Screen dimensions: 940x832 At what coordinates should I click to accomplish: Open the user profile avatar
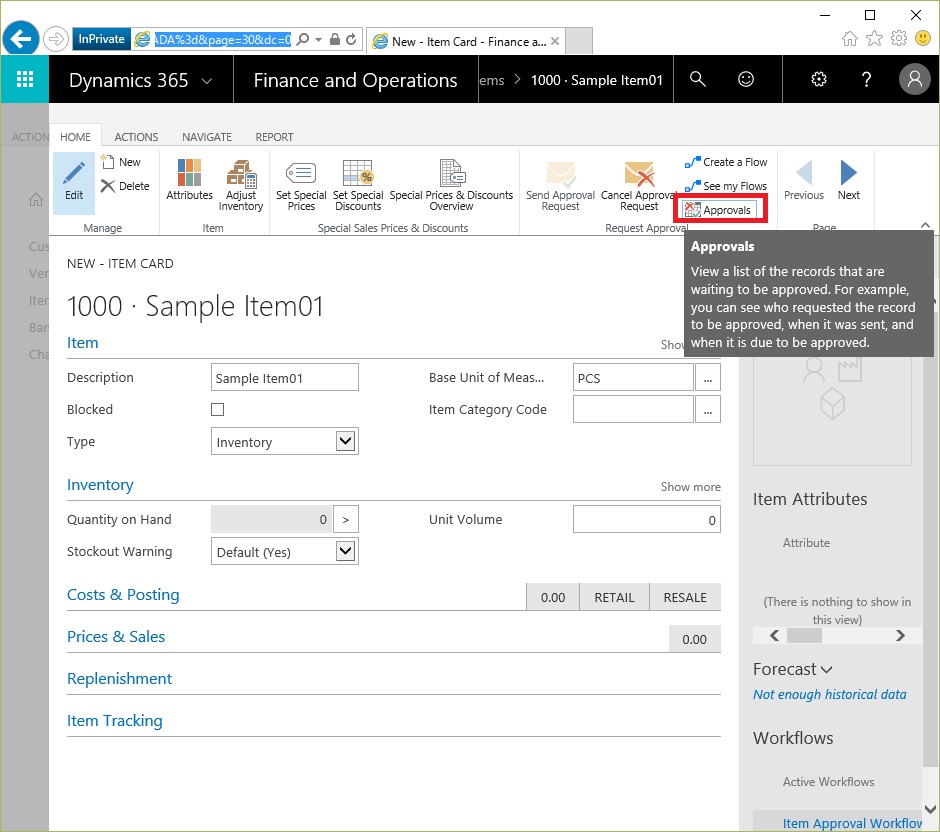915,79
